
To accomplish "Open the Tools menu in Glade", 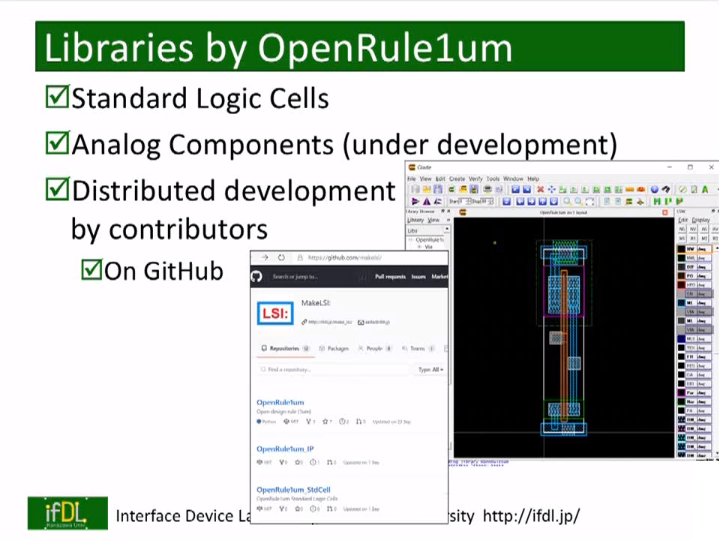I will pyautogui.click(x=493, y=178).
